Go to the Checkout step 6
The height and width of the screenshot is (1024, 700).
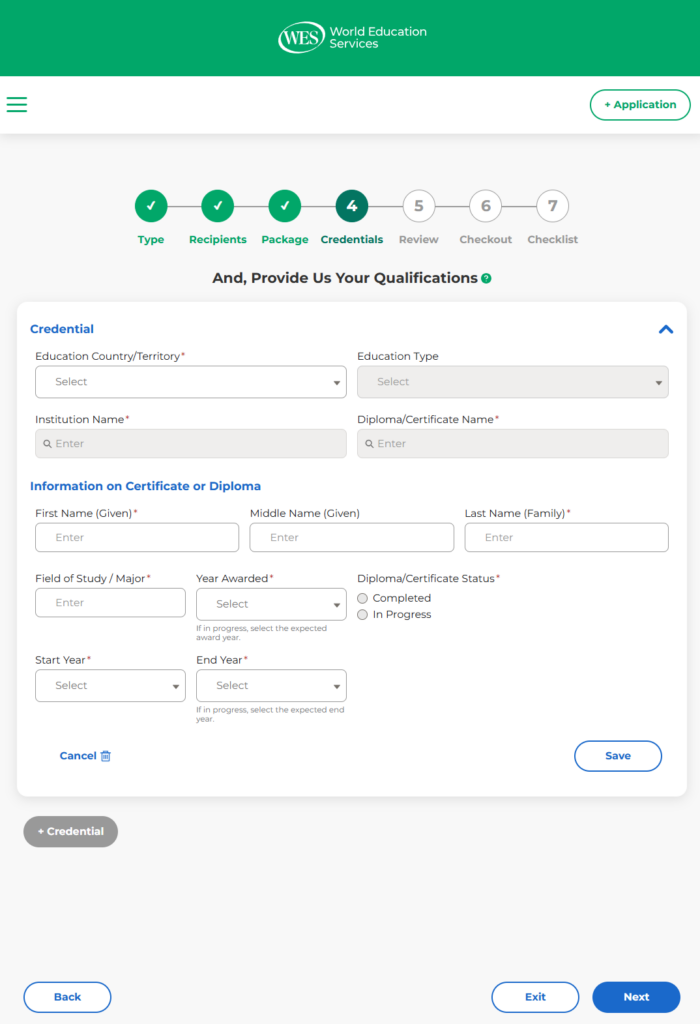[485, 206]
